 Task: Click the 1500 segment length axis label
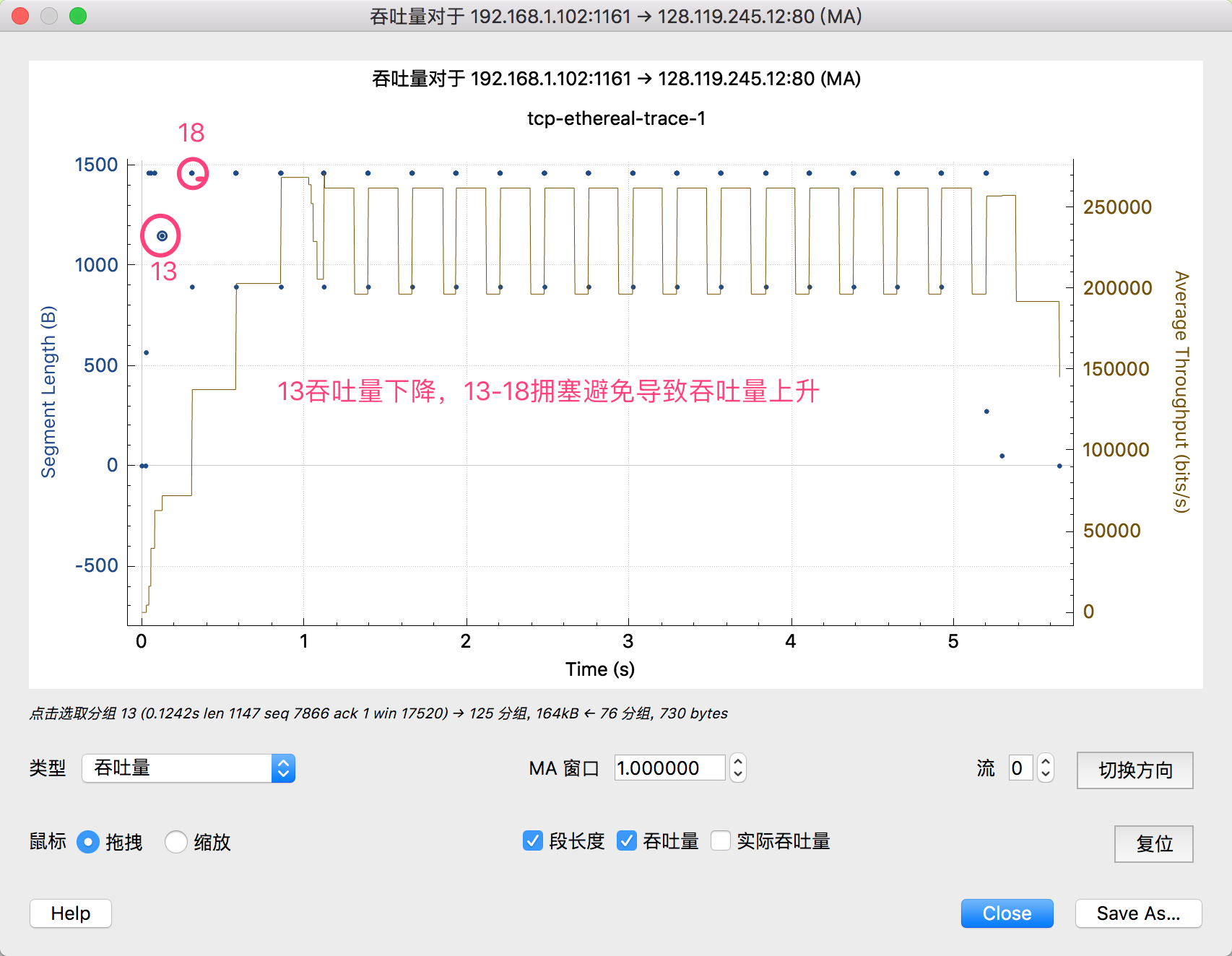96,165
